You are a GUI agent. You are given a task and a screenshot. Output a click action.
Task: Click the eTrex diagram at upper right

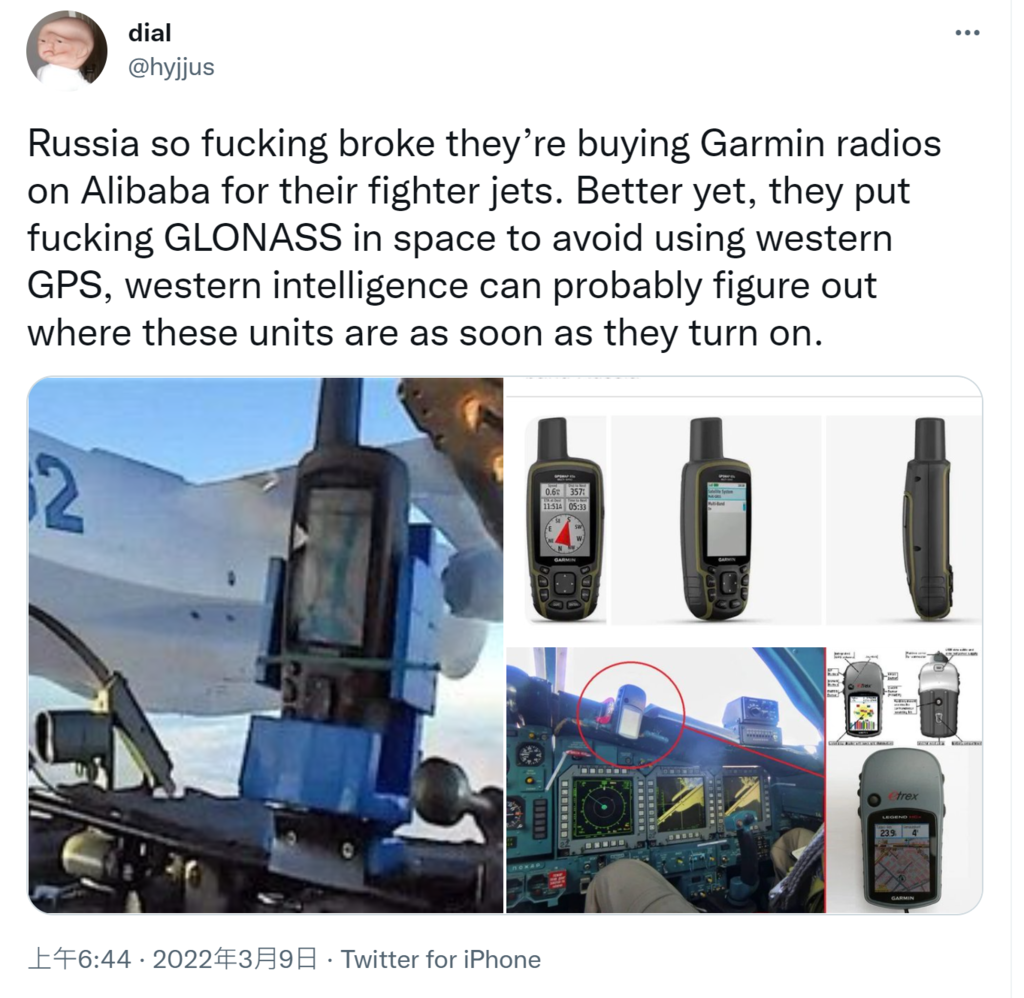[x=904, y=696]
